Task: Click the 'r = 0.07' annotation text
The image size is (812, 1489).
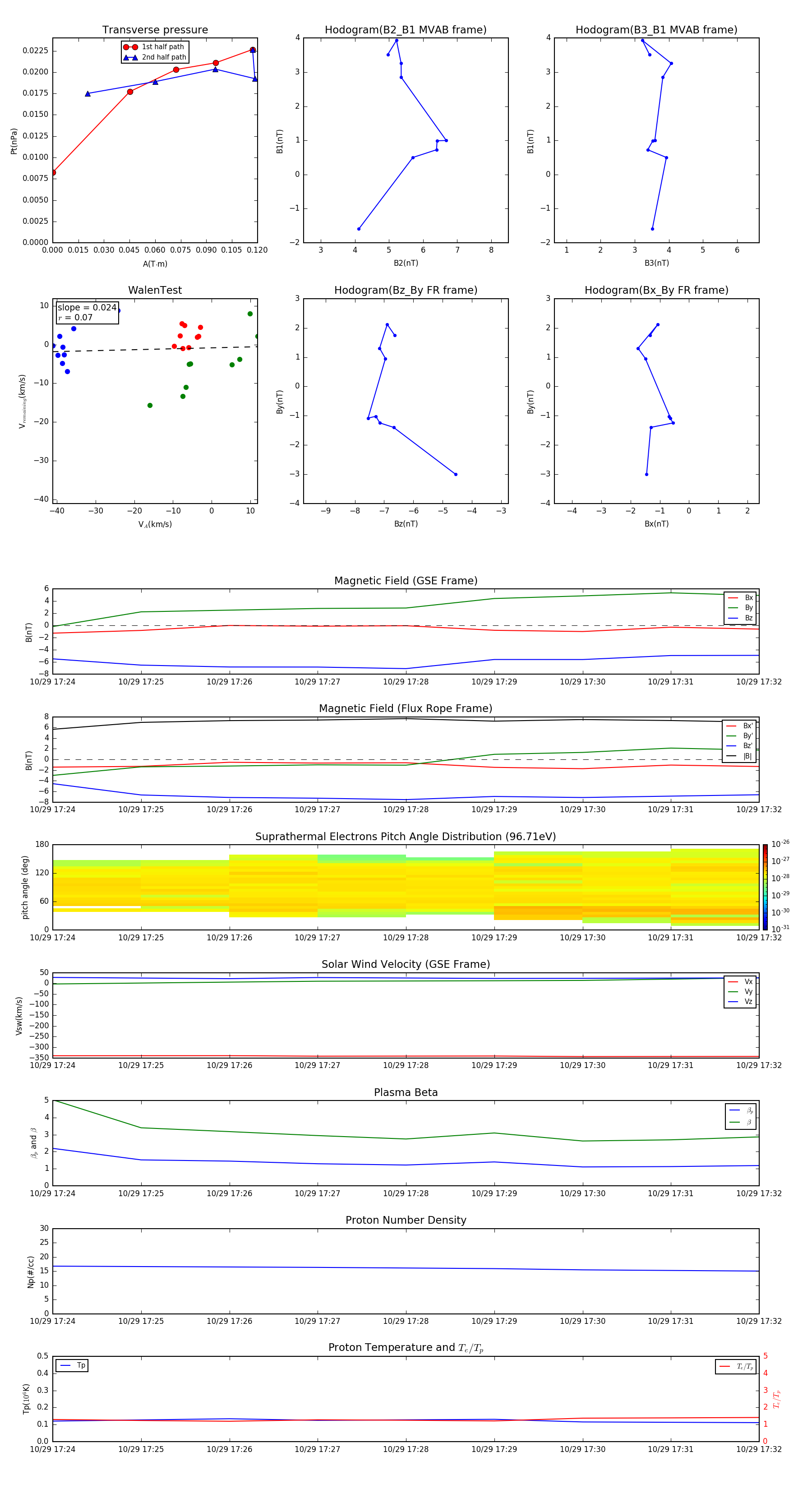Action: pyautogui.click(x=75, y=317)
